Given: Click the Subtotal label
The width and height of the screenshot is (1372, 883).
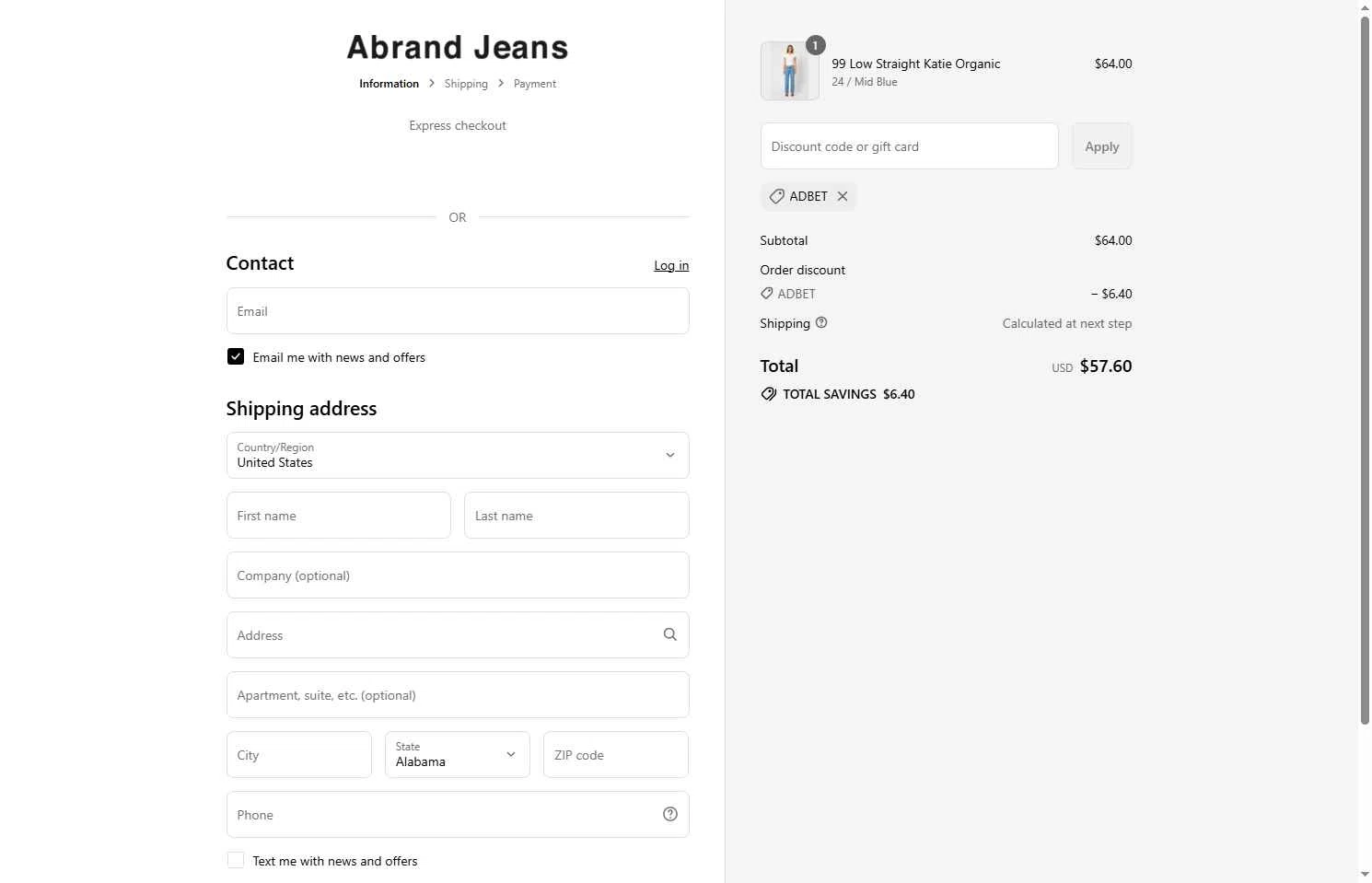Looking at the screenshot, I should pos(784,240).
